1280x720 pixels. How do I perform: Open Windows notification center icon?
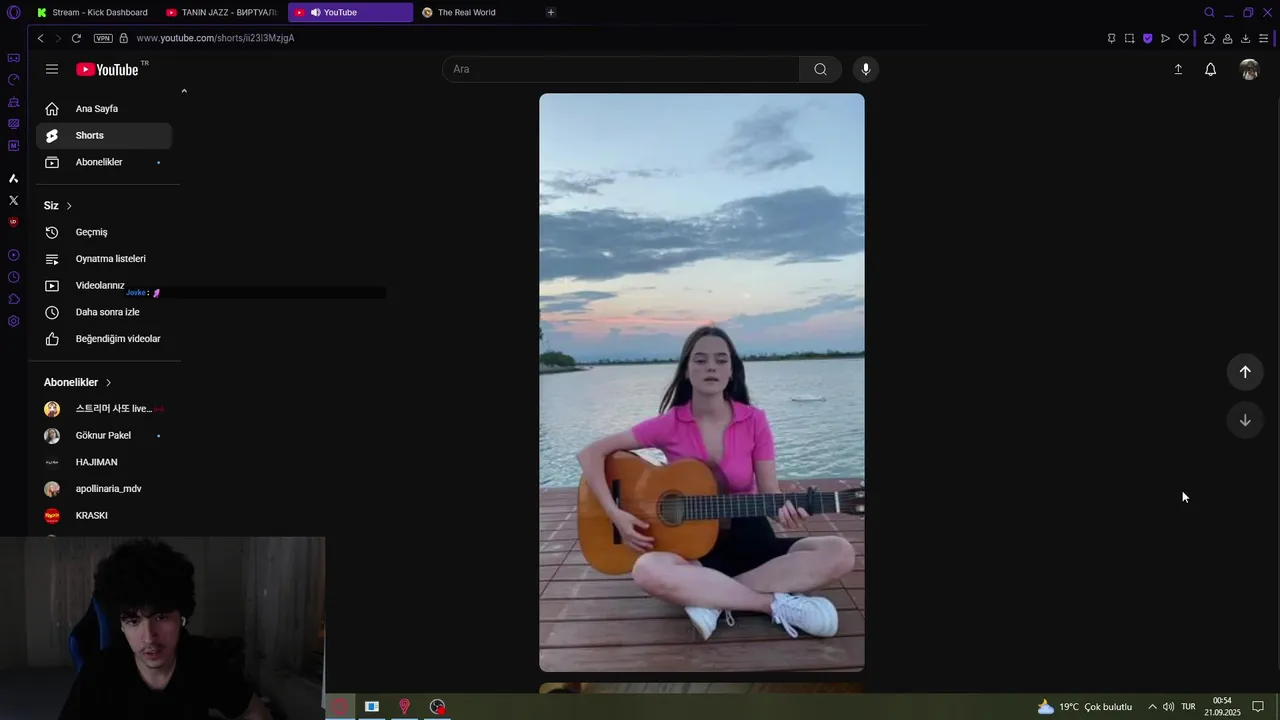coord(1258,706)
